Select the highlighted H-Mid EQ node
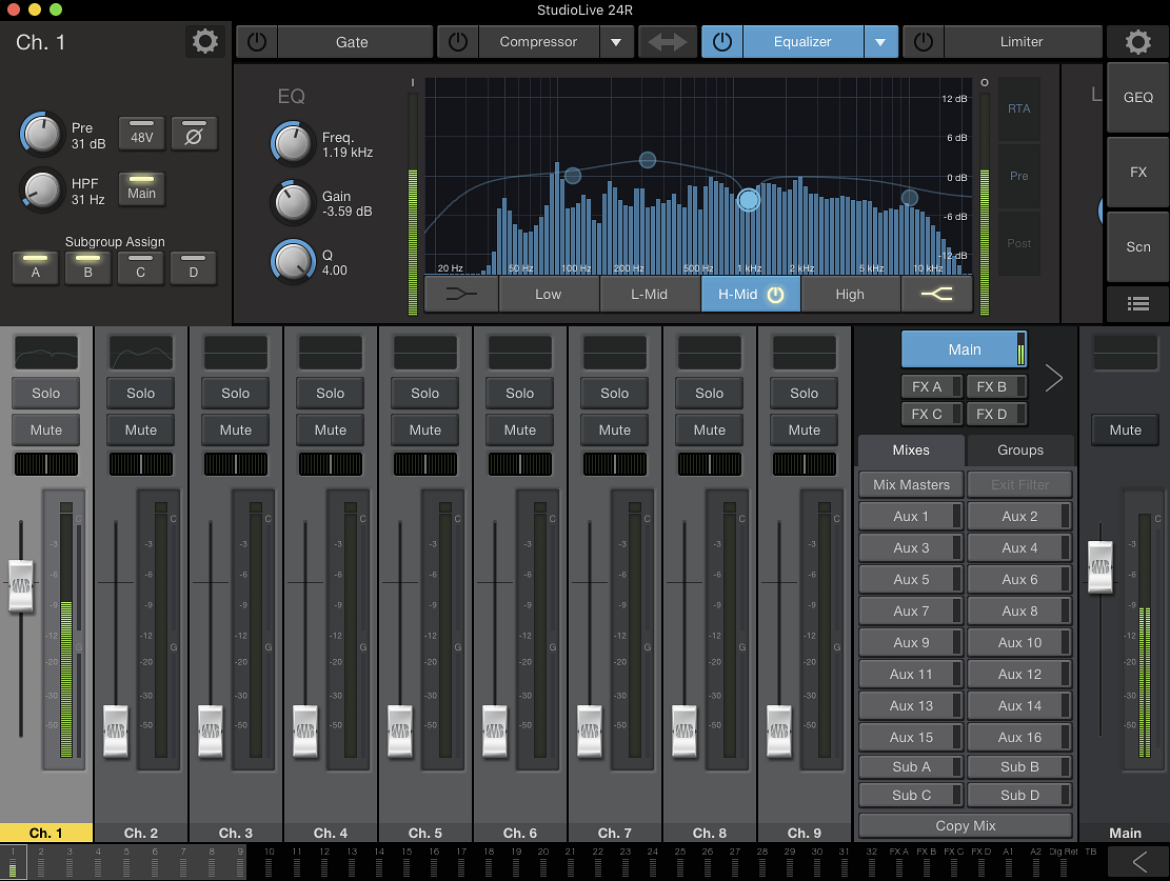 (x=748, y=200)
